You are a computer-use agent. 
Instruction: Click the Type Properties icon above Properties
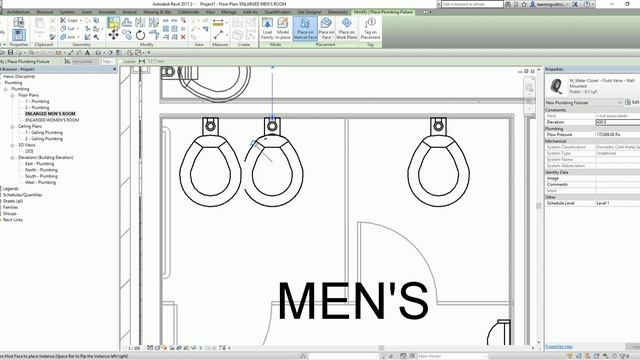19,22
